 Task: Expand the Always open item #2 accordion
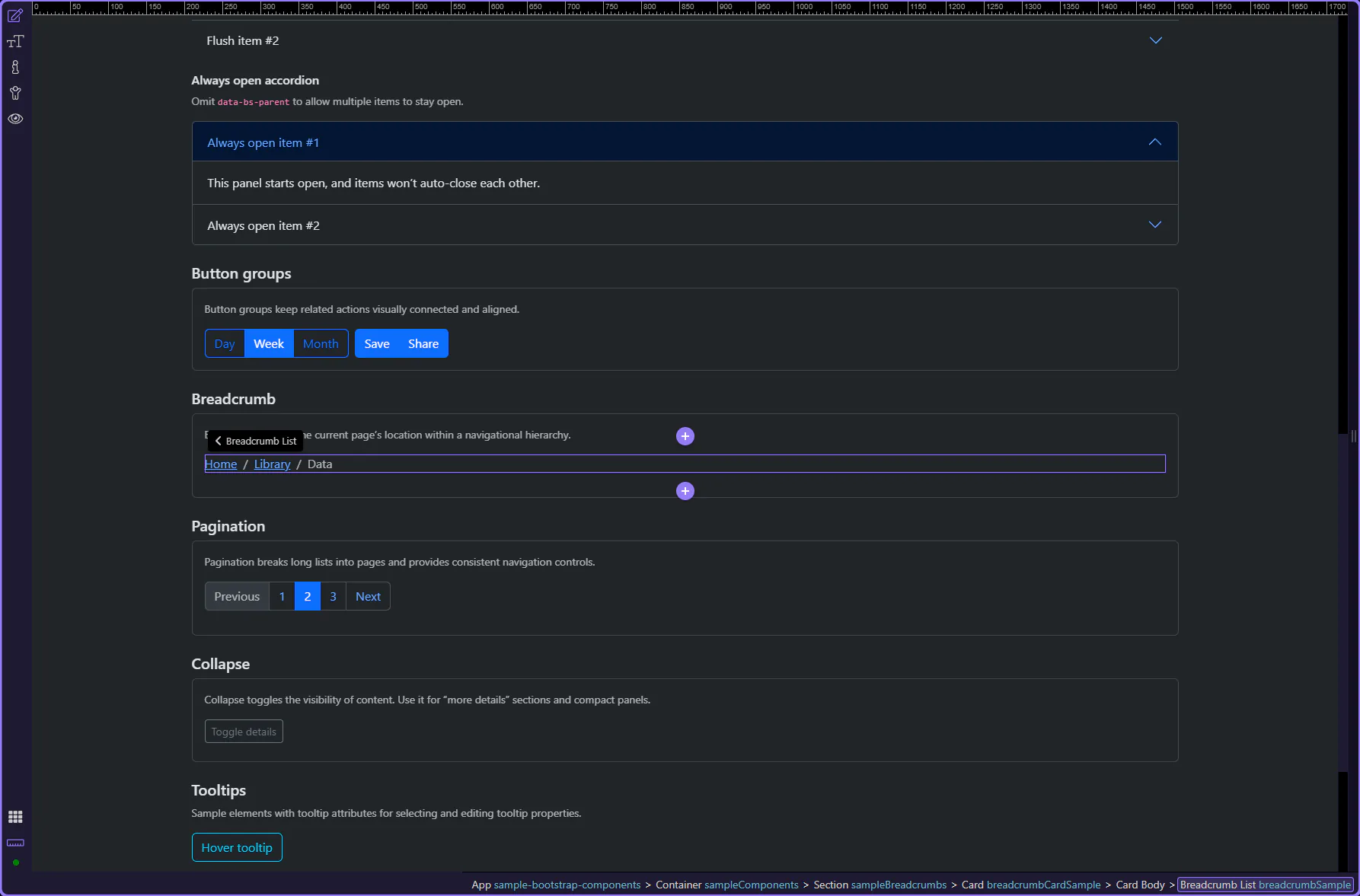coord(1154,225)
